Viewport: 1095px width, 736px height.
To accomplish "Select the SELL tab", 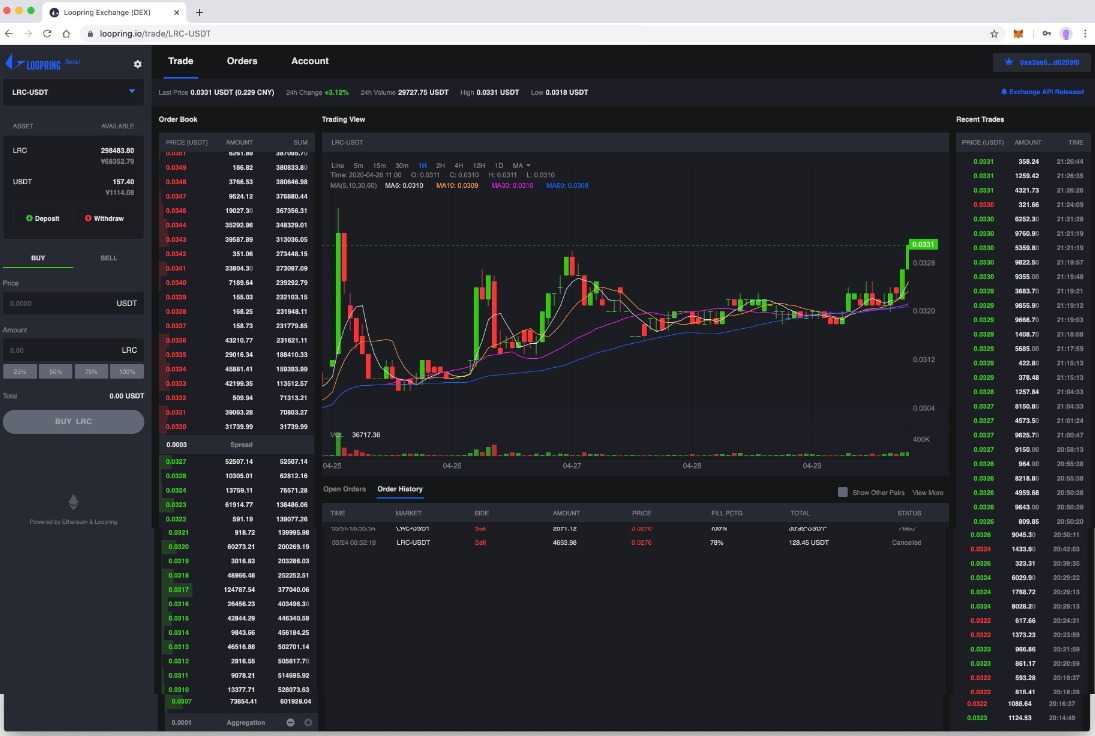I will click(108, 258).
